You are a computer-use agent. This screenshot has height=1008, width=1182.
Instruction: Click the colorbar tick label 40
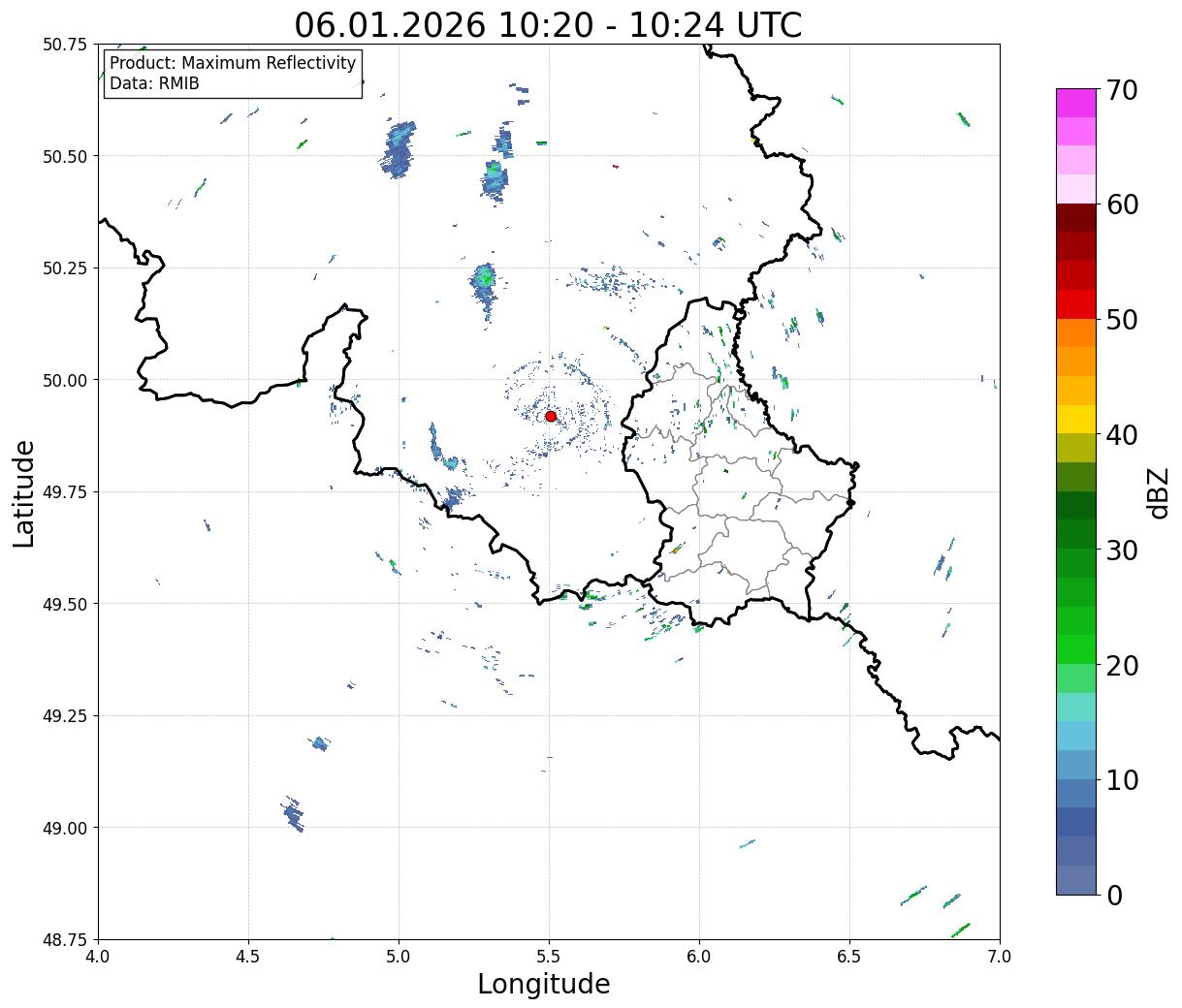pyautogui.click(x=1122, y=435)
